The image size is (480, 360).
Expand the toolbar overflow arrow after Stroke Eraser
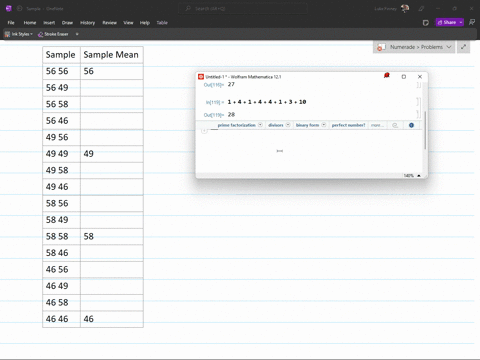pyautogui.click(x=77, y=34)
